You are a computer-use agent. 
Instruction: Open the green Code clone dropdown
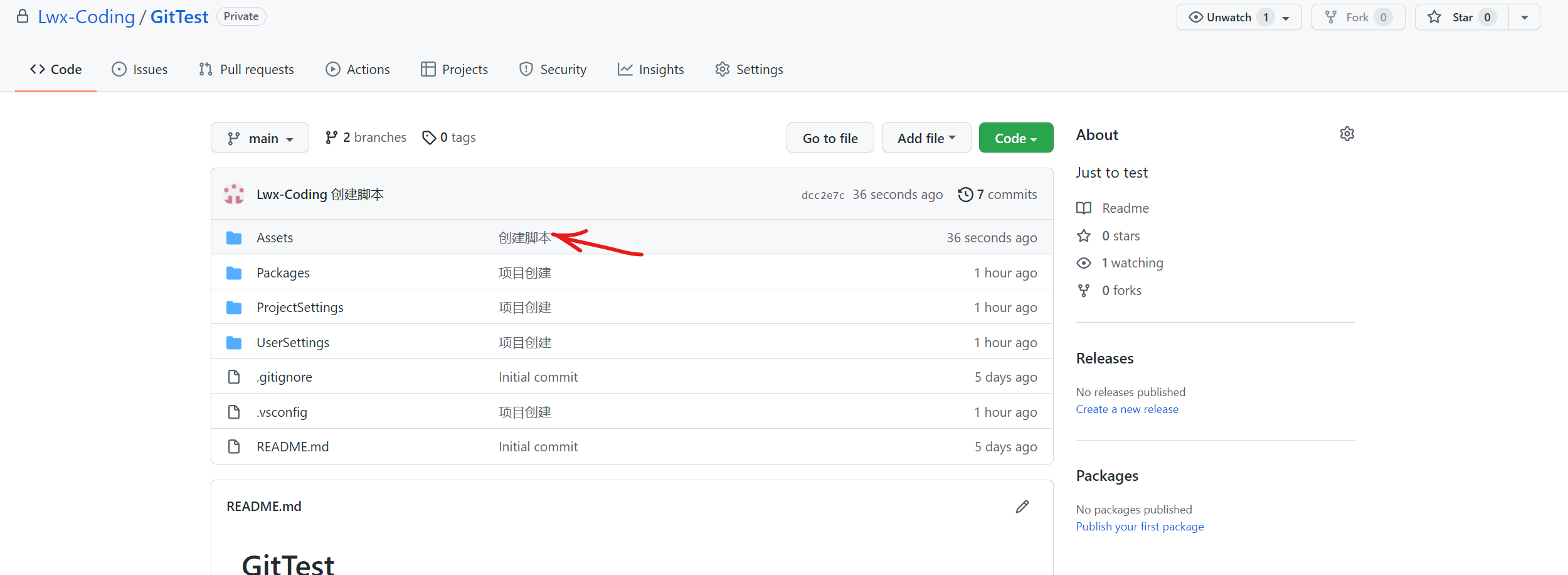coord(1016,137)
